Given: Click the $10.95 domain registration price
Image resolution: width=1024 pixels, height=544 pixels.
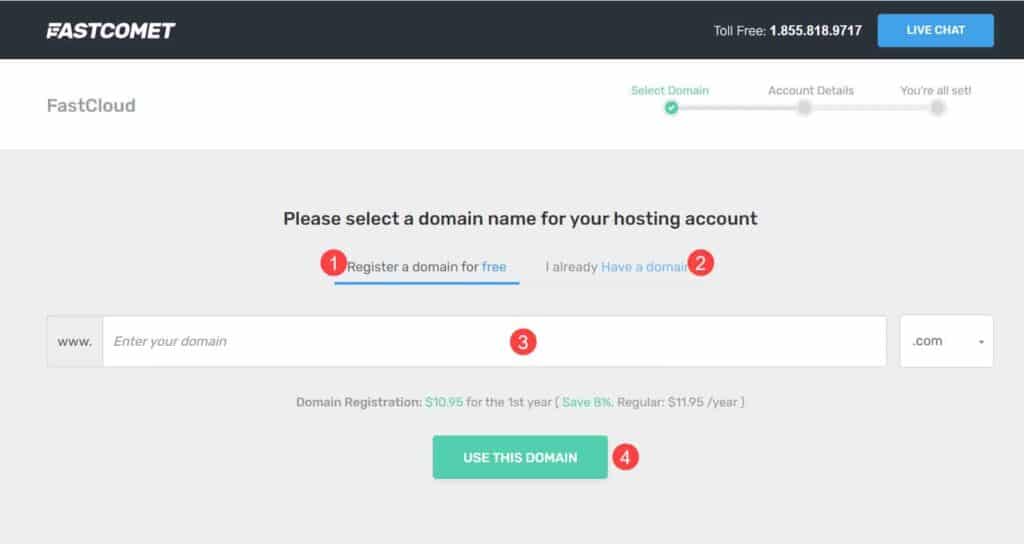Looking at the screenshot, I should (443, 402).
